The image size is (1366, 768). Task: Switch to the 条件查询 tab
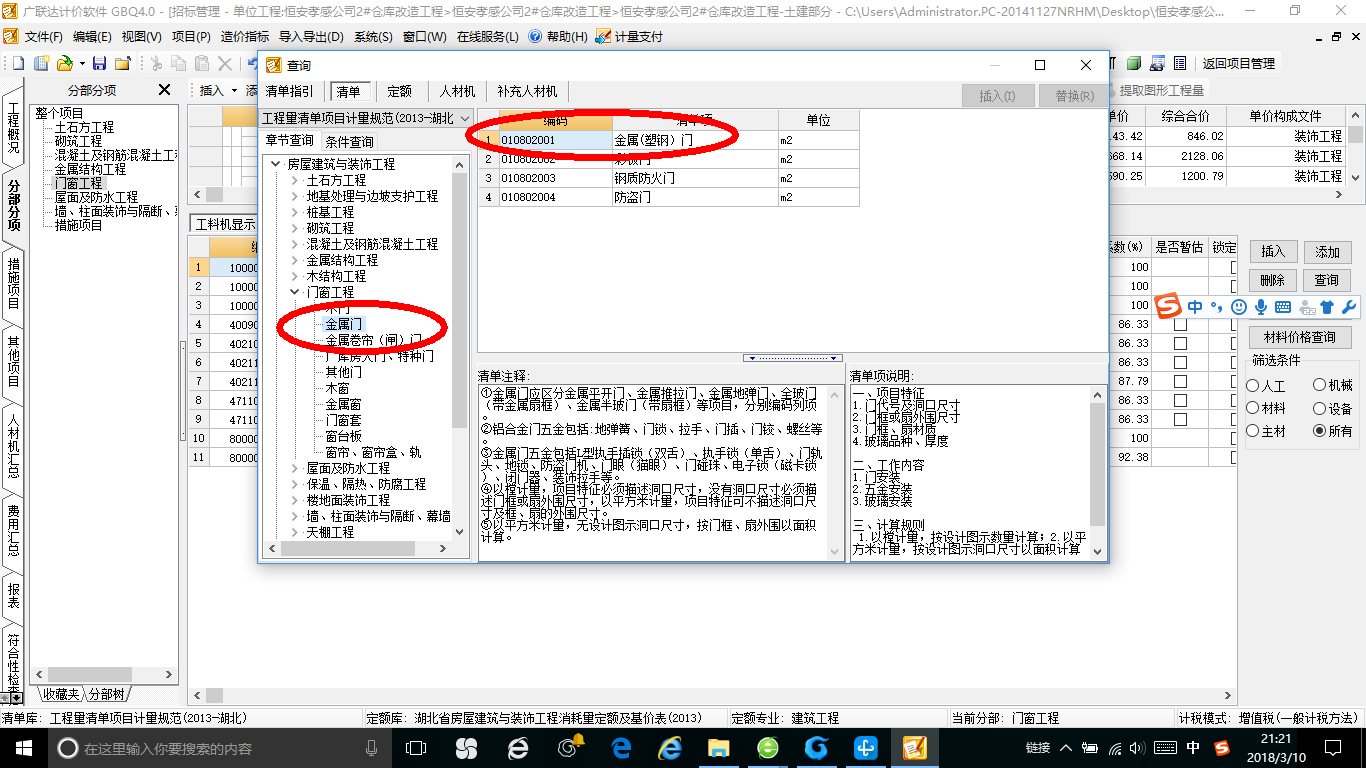point(349,142)
